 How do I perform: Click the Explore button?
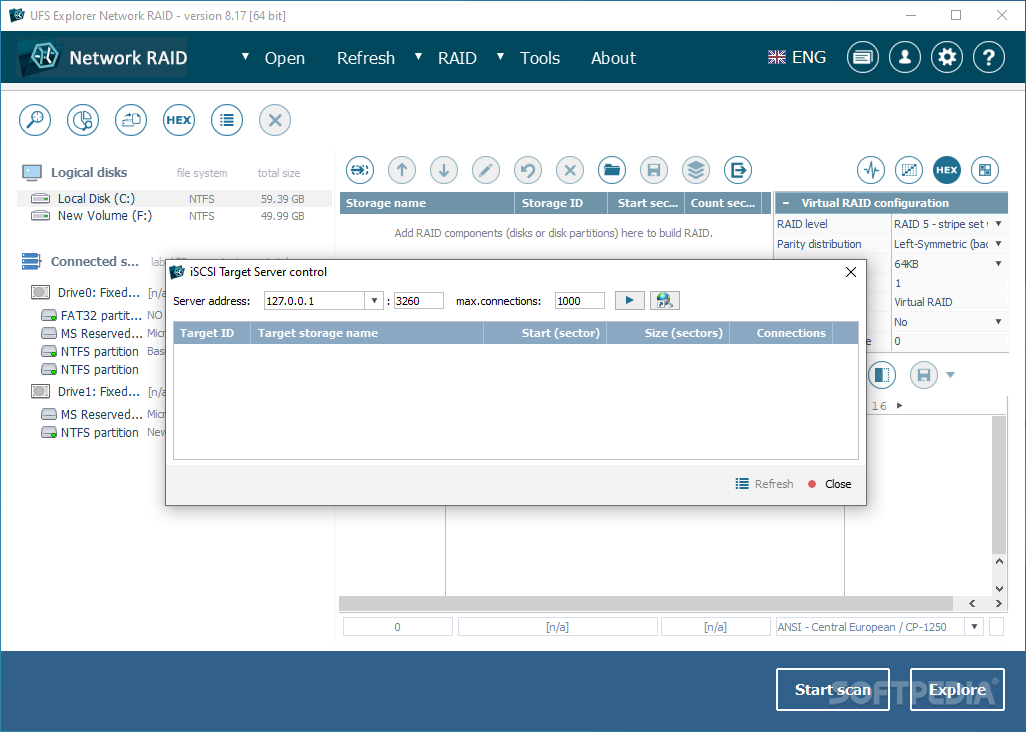pyautogui.click(x=957, y=689)
